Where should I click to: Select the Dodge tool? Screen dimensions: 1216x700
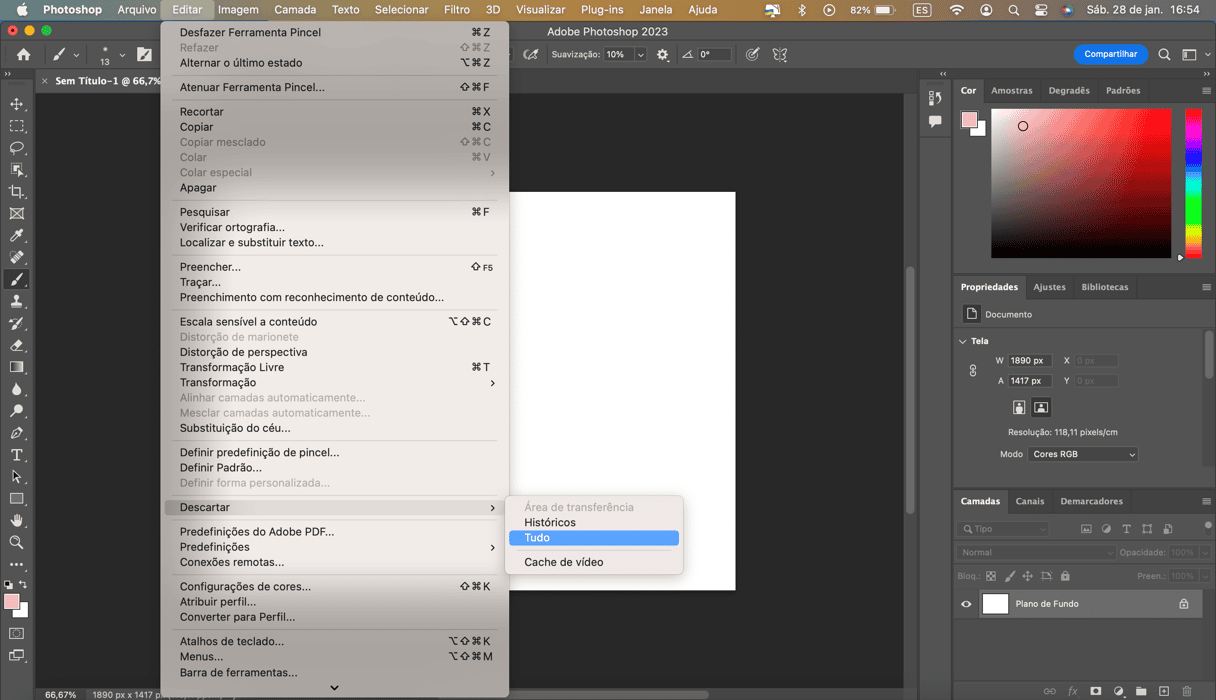pyautogui.click(x=17, y=411)
